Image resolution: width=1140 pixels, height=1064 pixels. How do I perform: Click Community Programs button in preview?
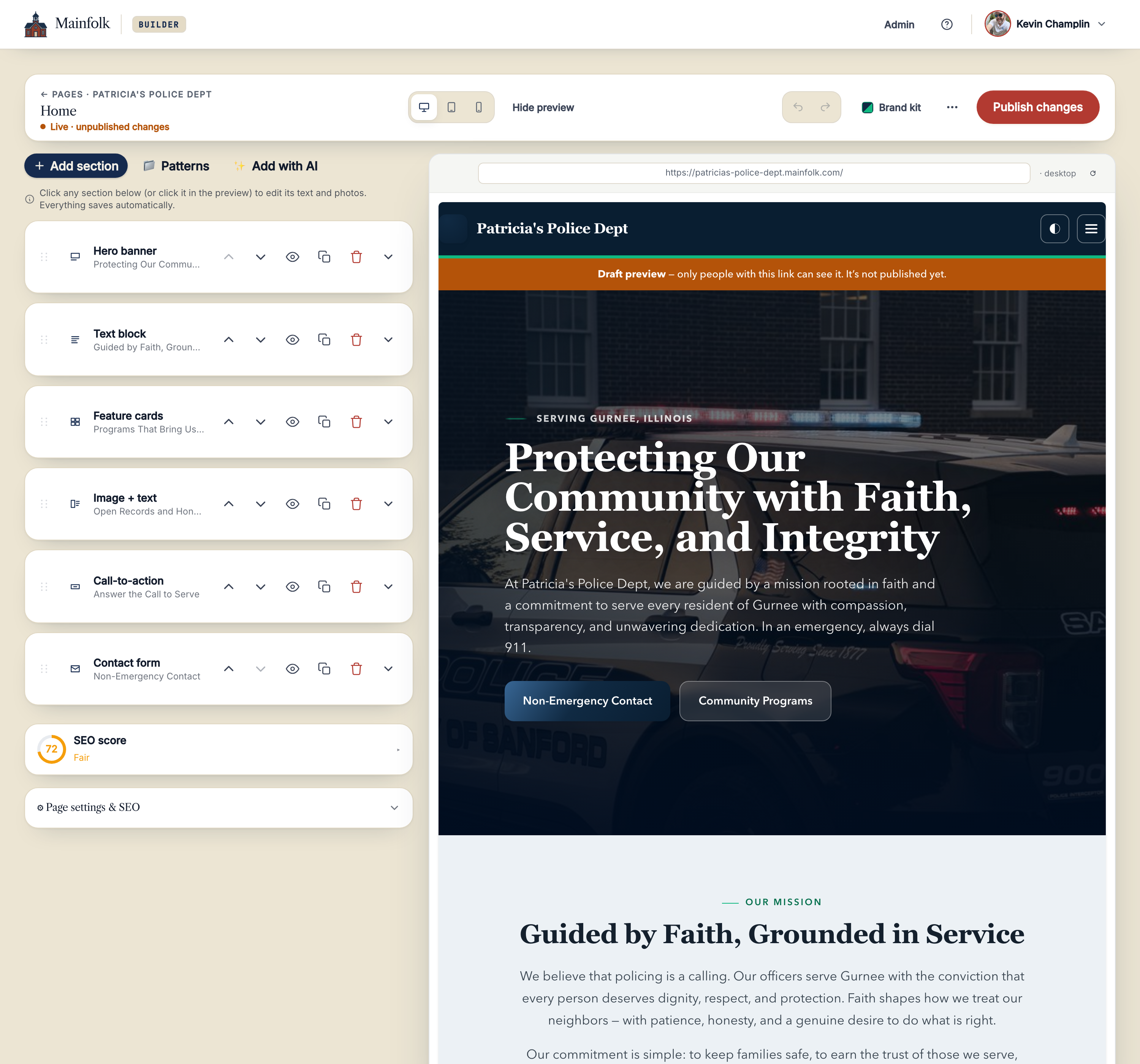pos(755,701)
